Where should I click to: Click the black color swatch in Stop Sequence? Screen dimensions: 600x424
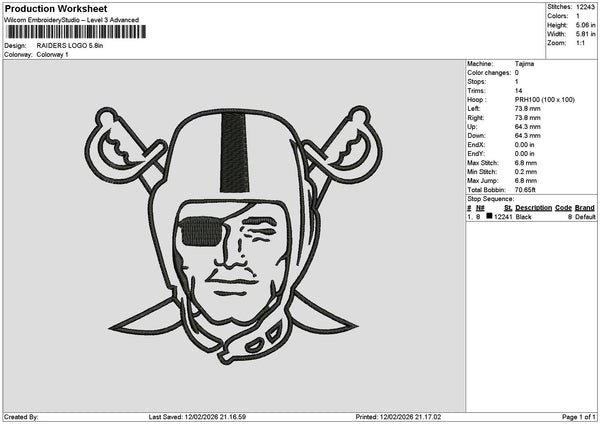489,216
